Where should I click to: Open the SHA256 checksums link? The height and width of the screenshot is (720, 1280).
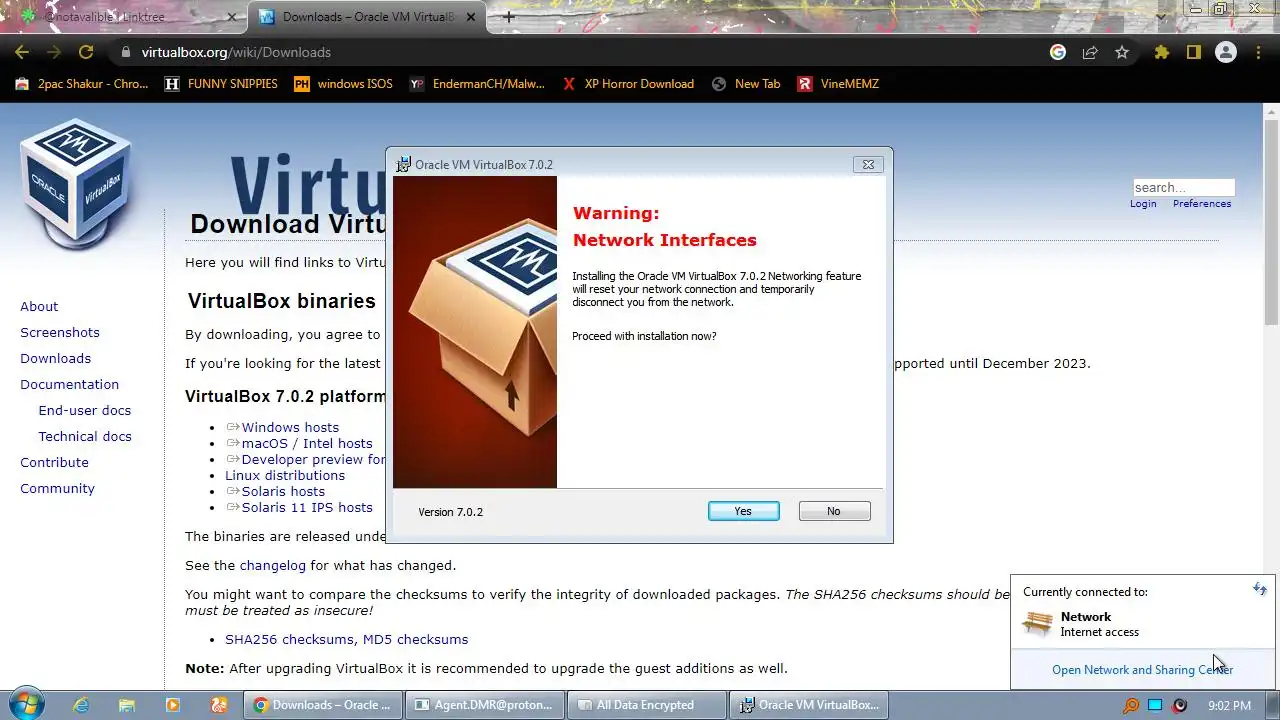pos(289,639)
